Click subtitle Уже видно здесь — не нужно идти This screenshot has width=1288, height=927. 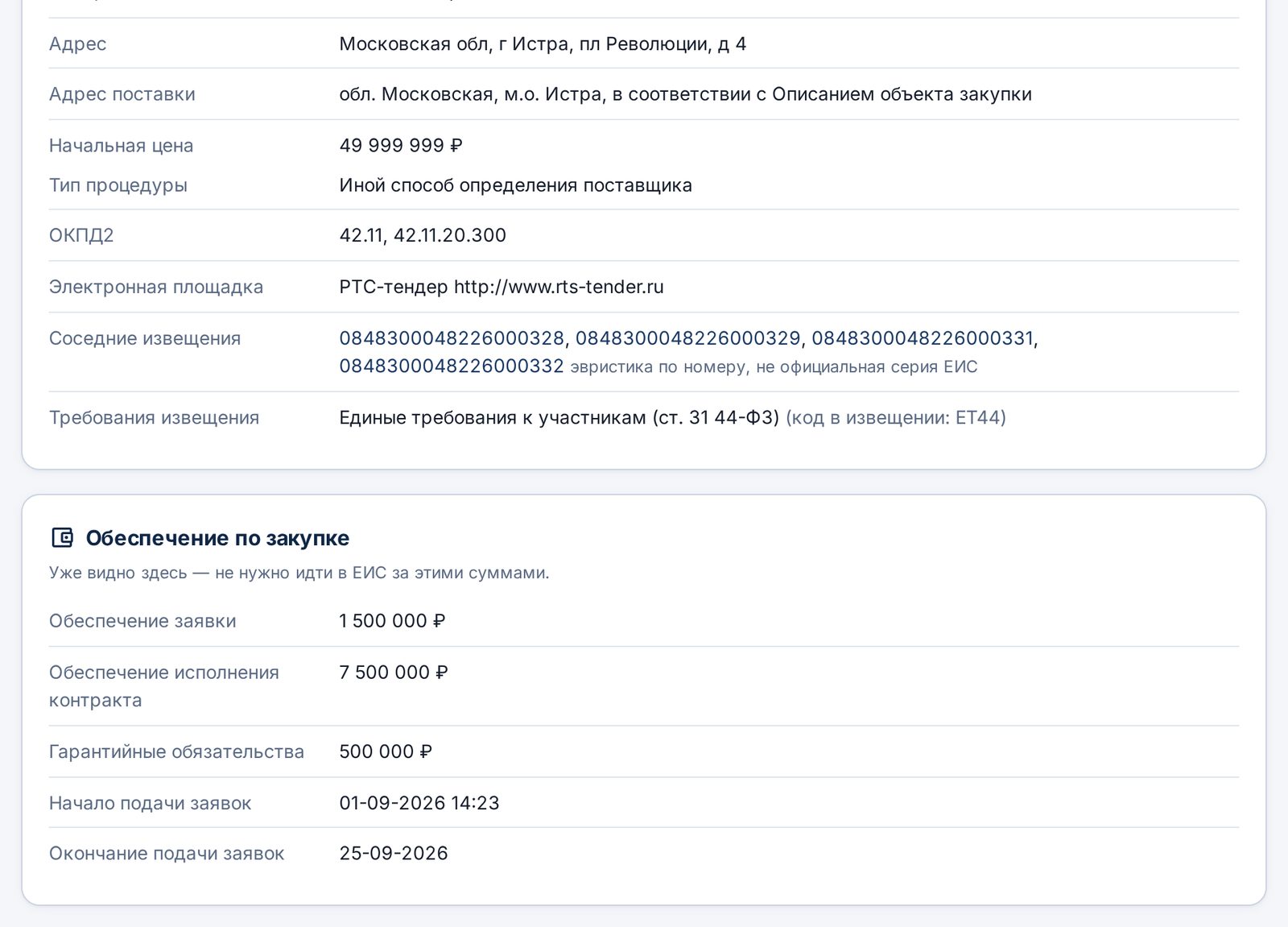click(x=299, y=573)
